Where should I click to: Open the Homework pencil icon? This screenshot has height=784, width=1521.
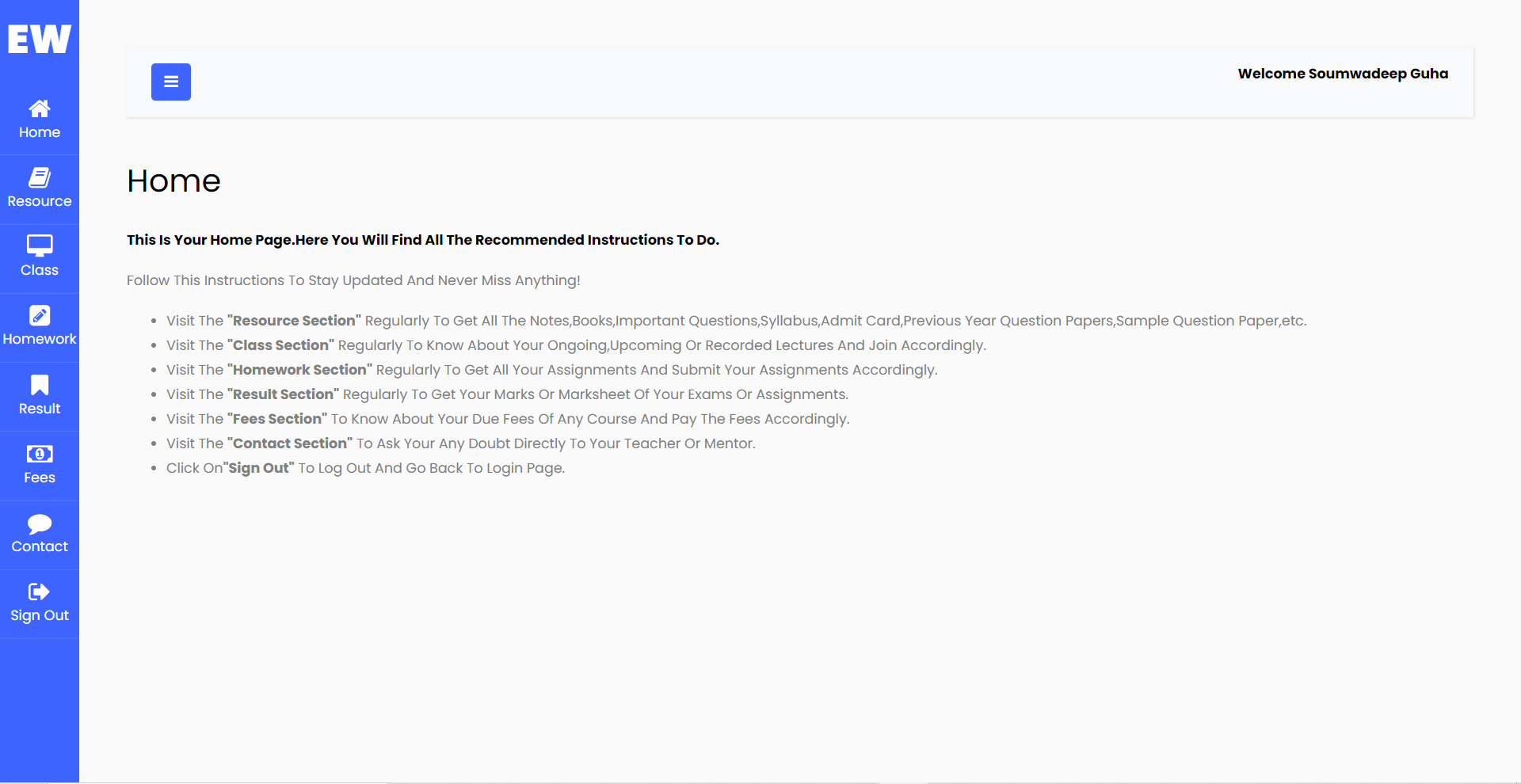(40, 315)
